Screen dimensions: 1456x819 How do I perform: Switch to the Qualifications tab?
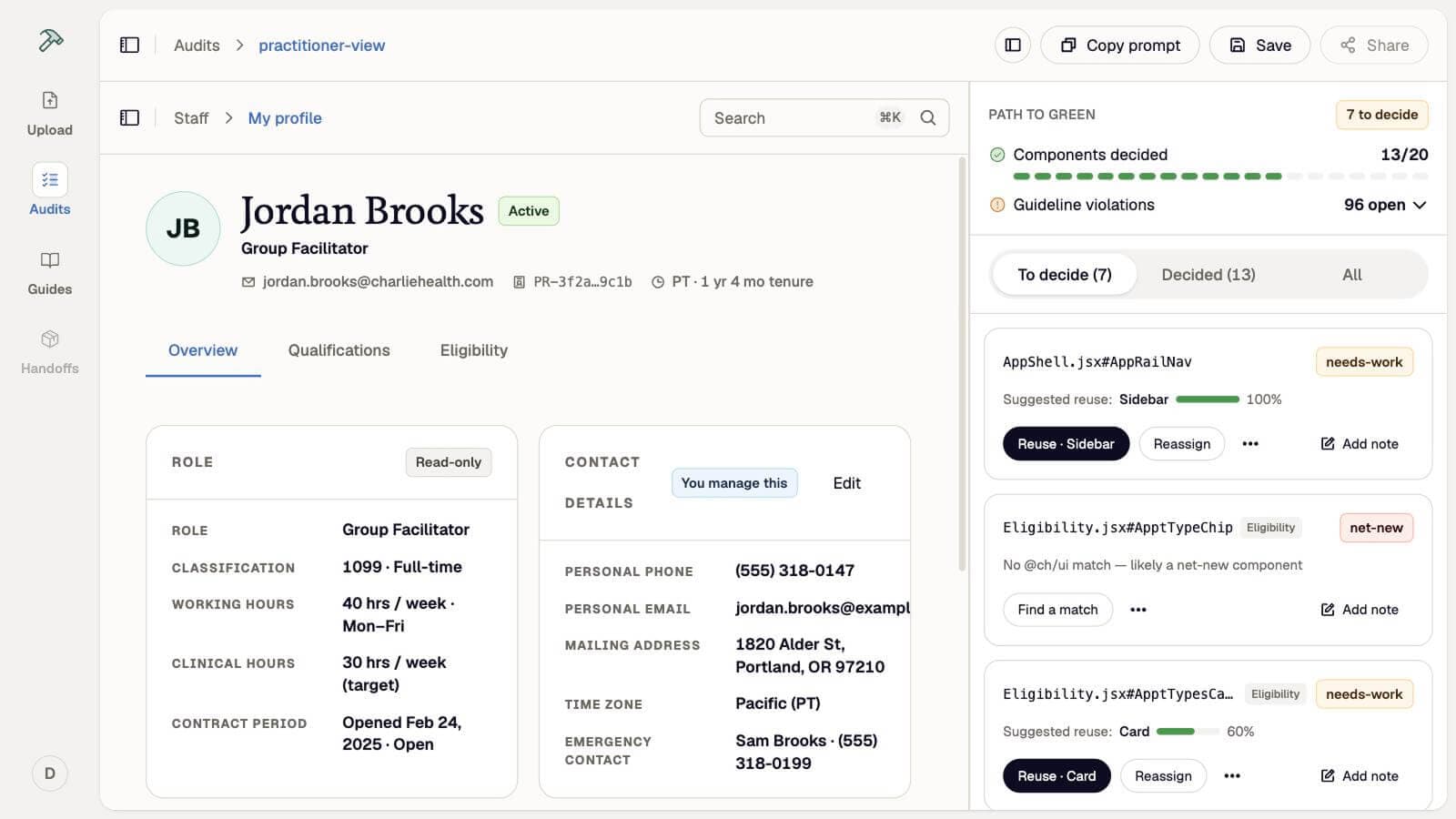[x=339, y=350]
